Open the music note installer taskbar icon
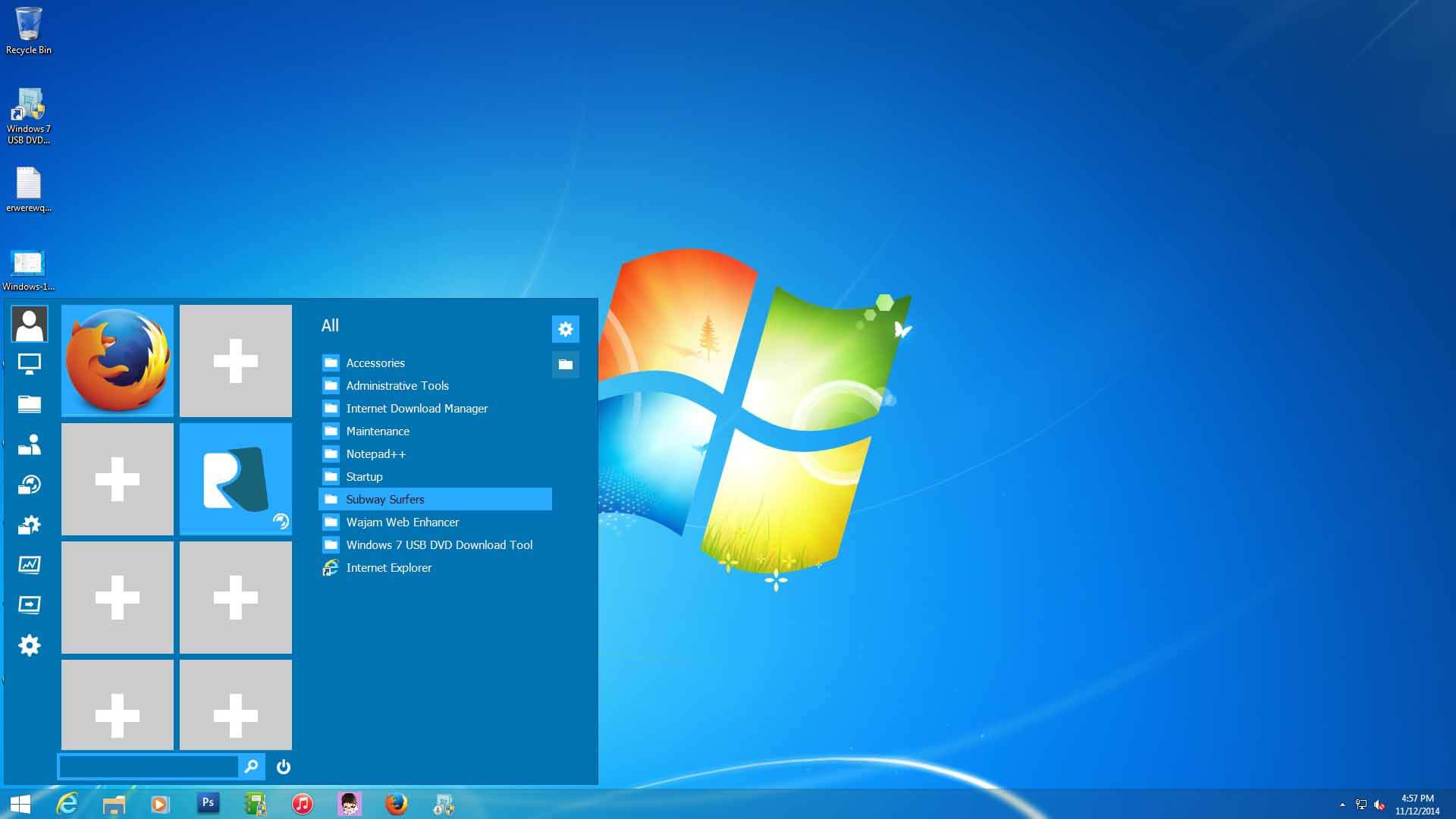The image size is (1456, 819). pyautogui.click(x=444, y=804)
